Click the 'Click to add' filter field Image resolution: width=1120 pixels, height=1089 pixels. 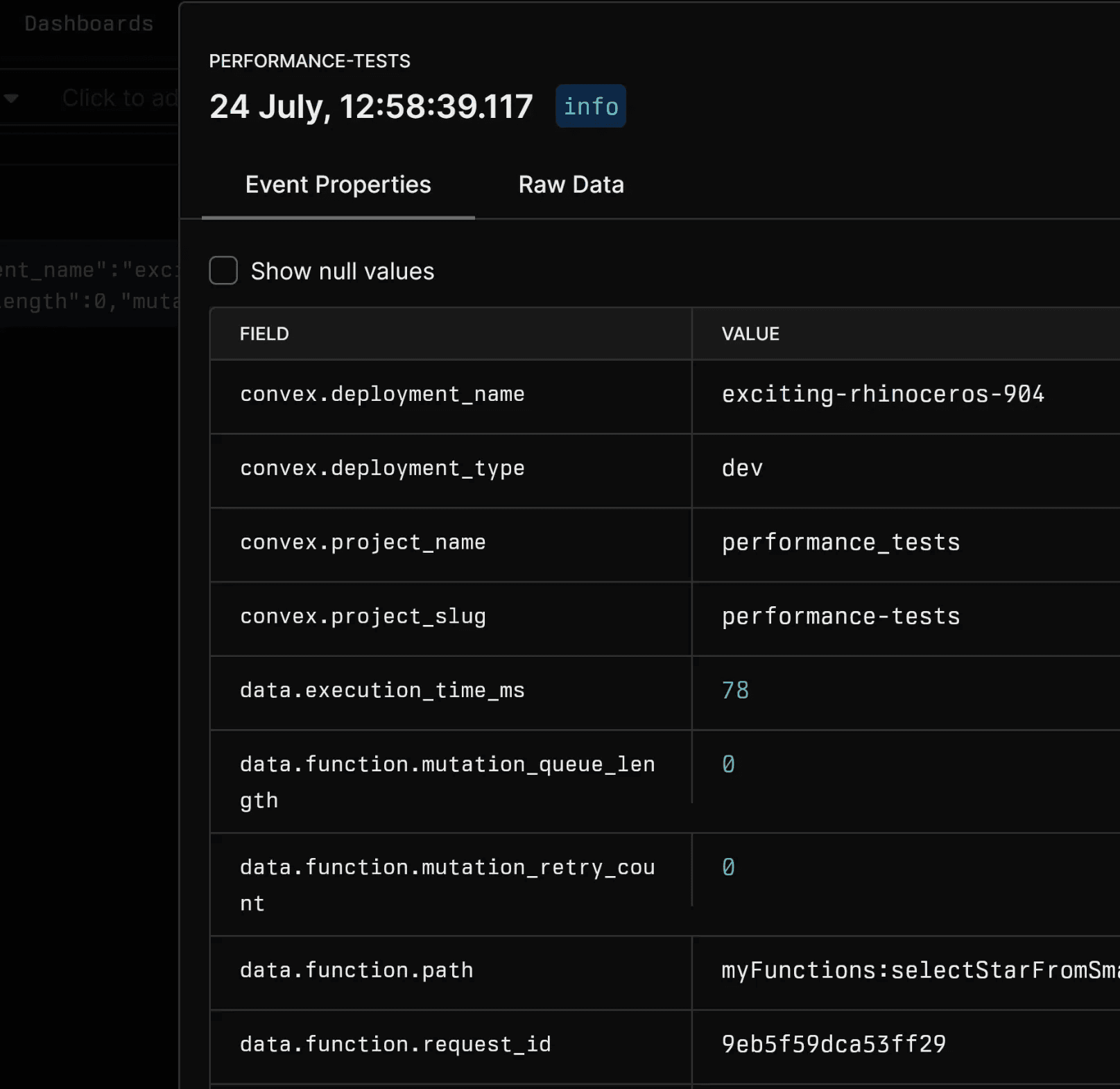tap(118, 98)
